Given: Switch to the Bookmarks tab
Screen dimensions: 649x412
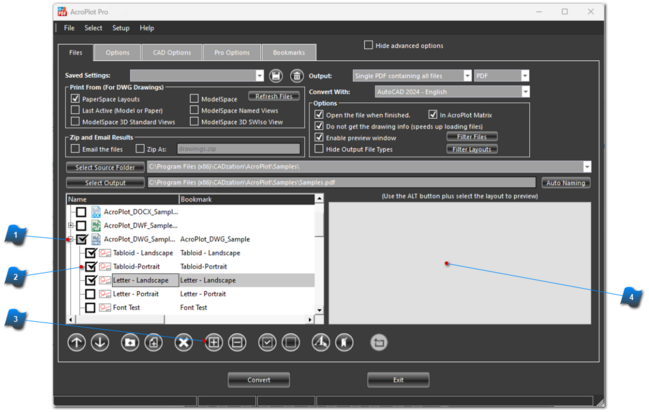Looking at the screenshot, I should (289, 53).
